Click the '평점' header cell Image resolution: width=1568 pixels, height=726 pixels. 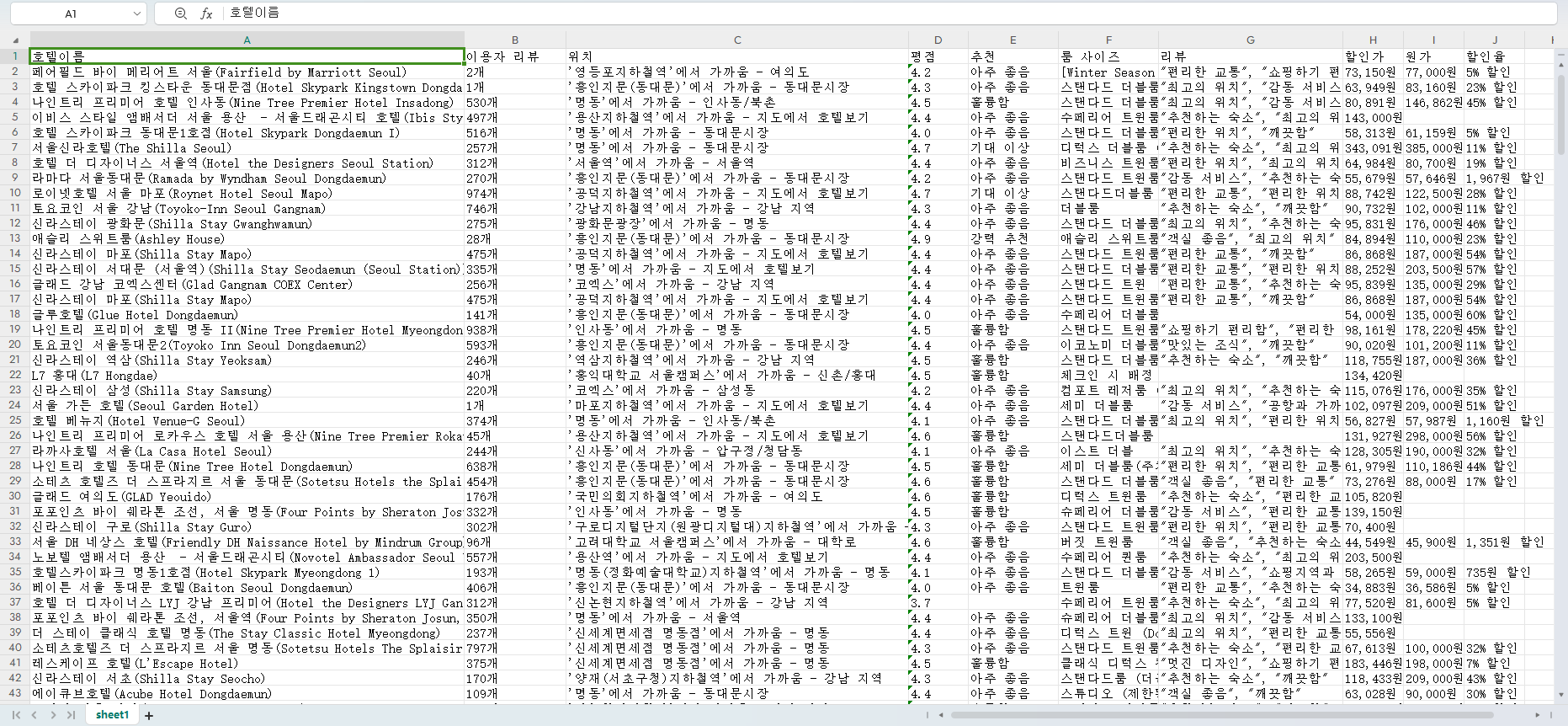click(x=938, y=56)
